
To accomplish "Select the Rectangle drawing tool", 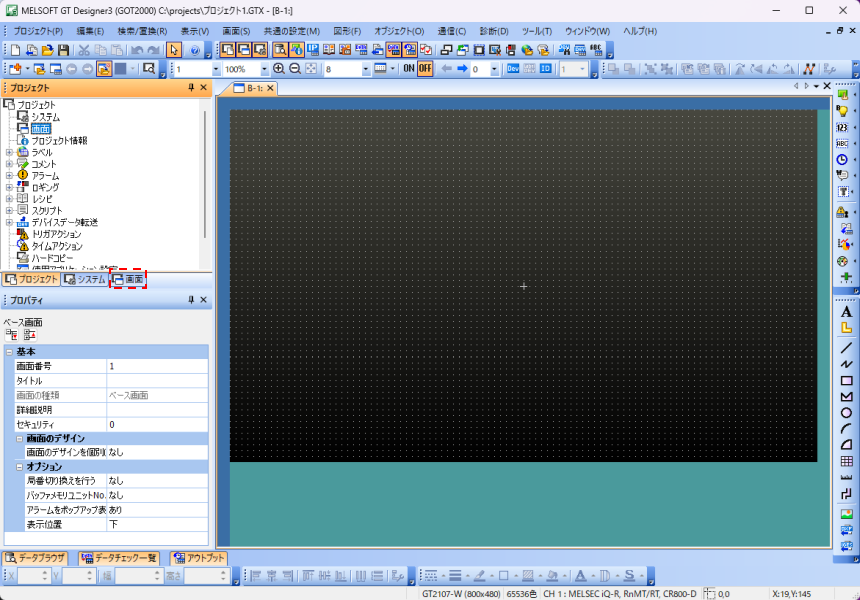I will [x=845, y=381].
